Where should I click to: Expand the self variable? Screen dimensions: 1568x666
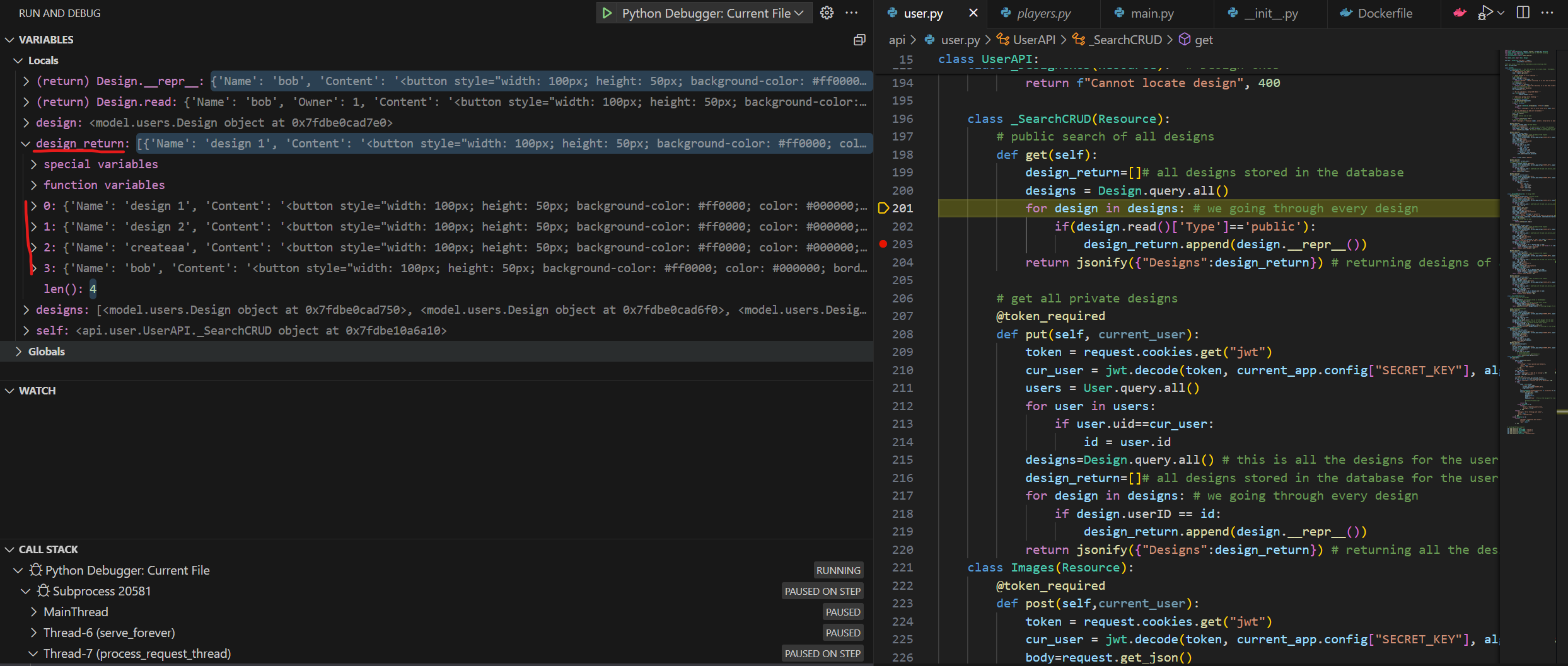click(26, 331)
